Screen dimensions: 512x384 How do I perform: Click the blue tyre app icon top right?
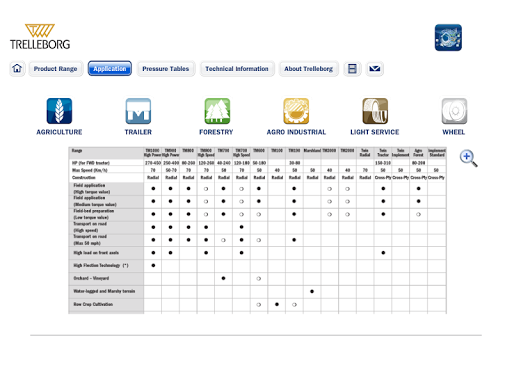[448, 37]
